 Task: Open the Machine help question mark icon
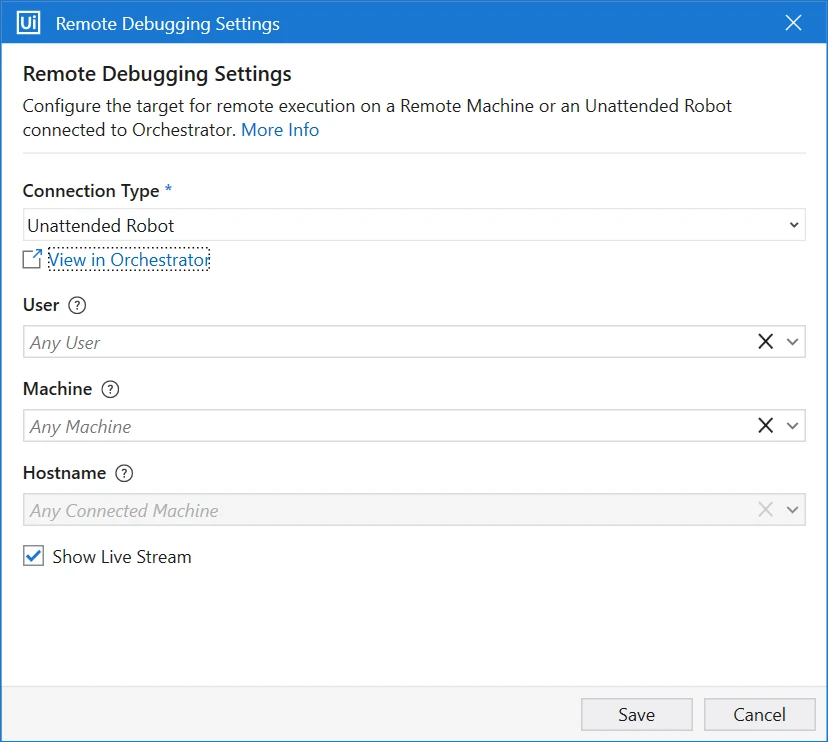(110, 389)
